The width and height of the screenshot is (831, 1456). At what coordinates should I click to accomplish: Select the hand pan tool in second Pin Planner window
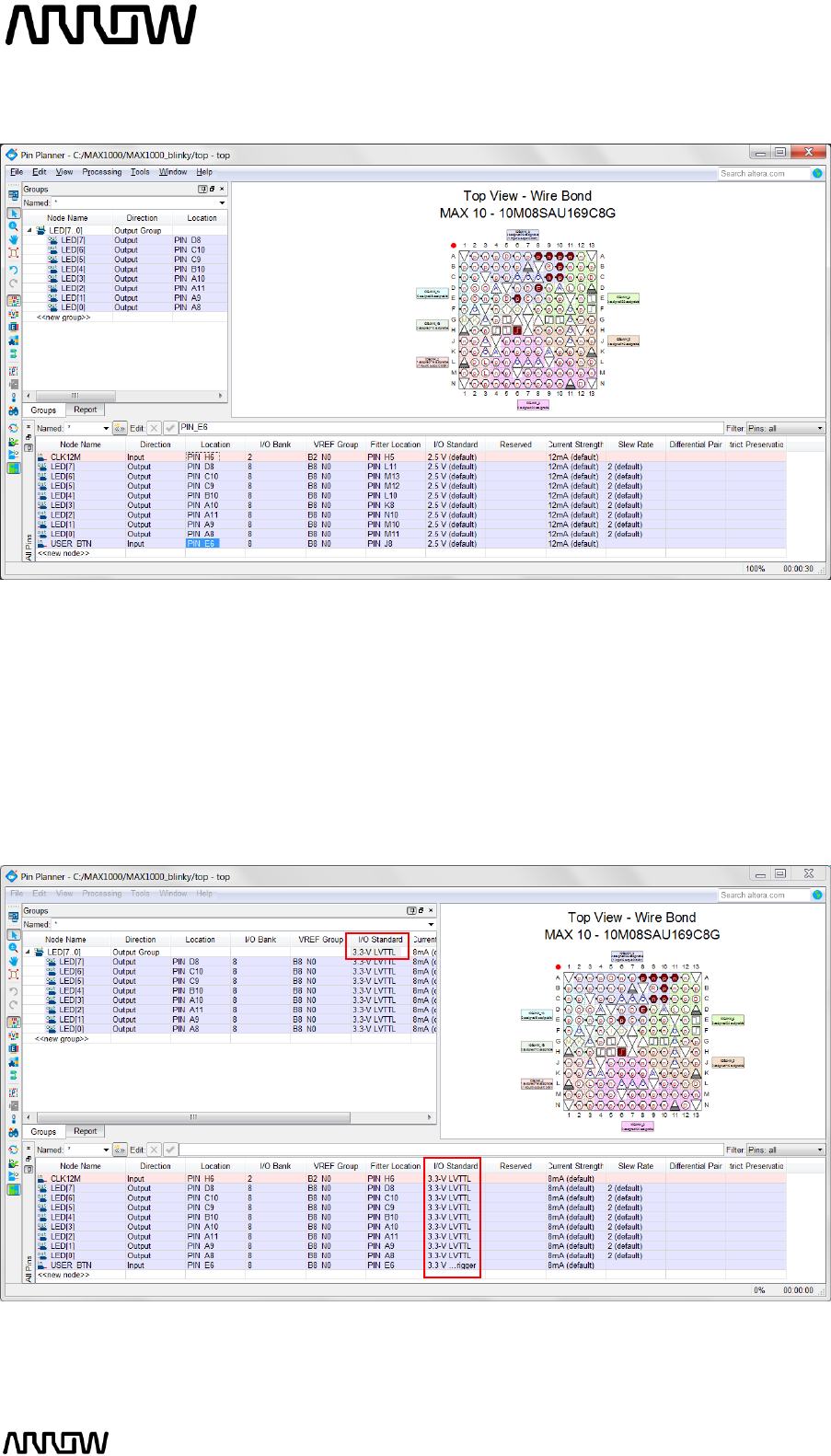[13, 961]
